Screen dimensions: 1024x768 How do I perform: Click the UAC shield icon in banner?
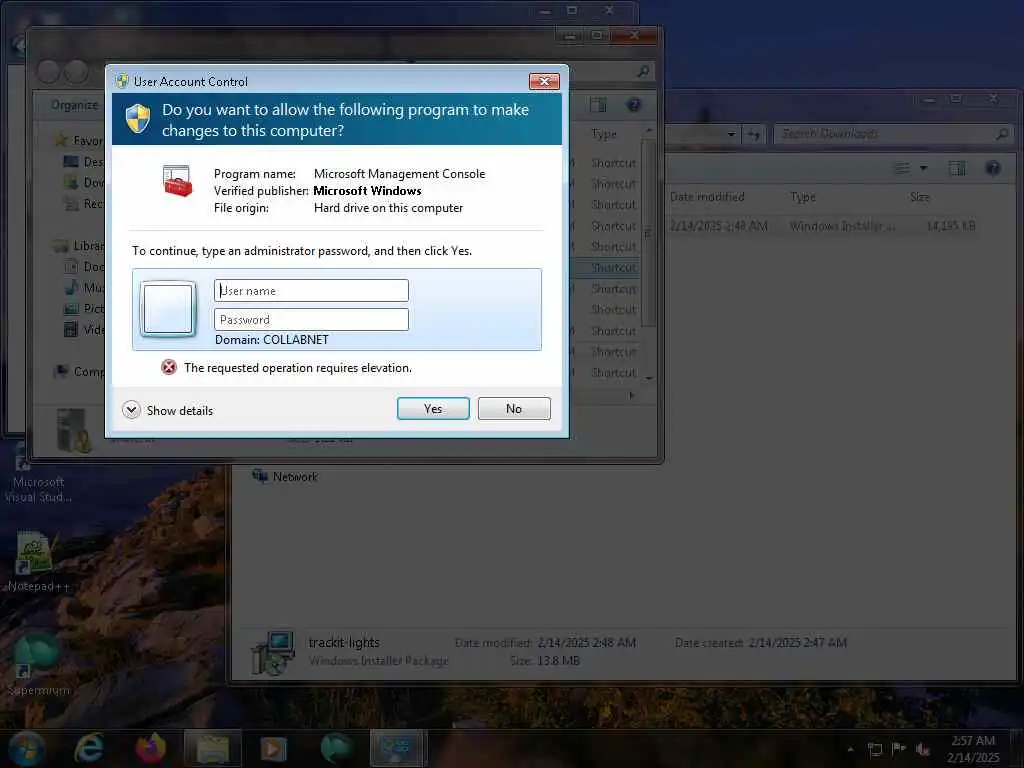click(x=138, y=118)
